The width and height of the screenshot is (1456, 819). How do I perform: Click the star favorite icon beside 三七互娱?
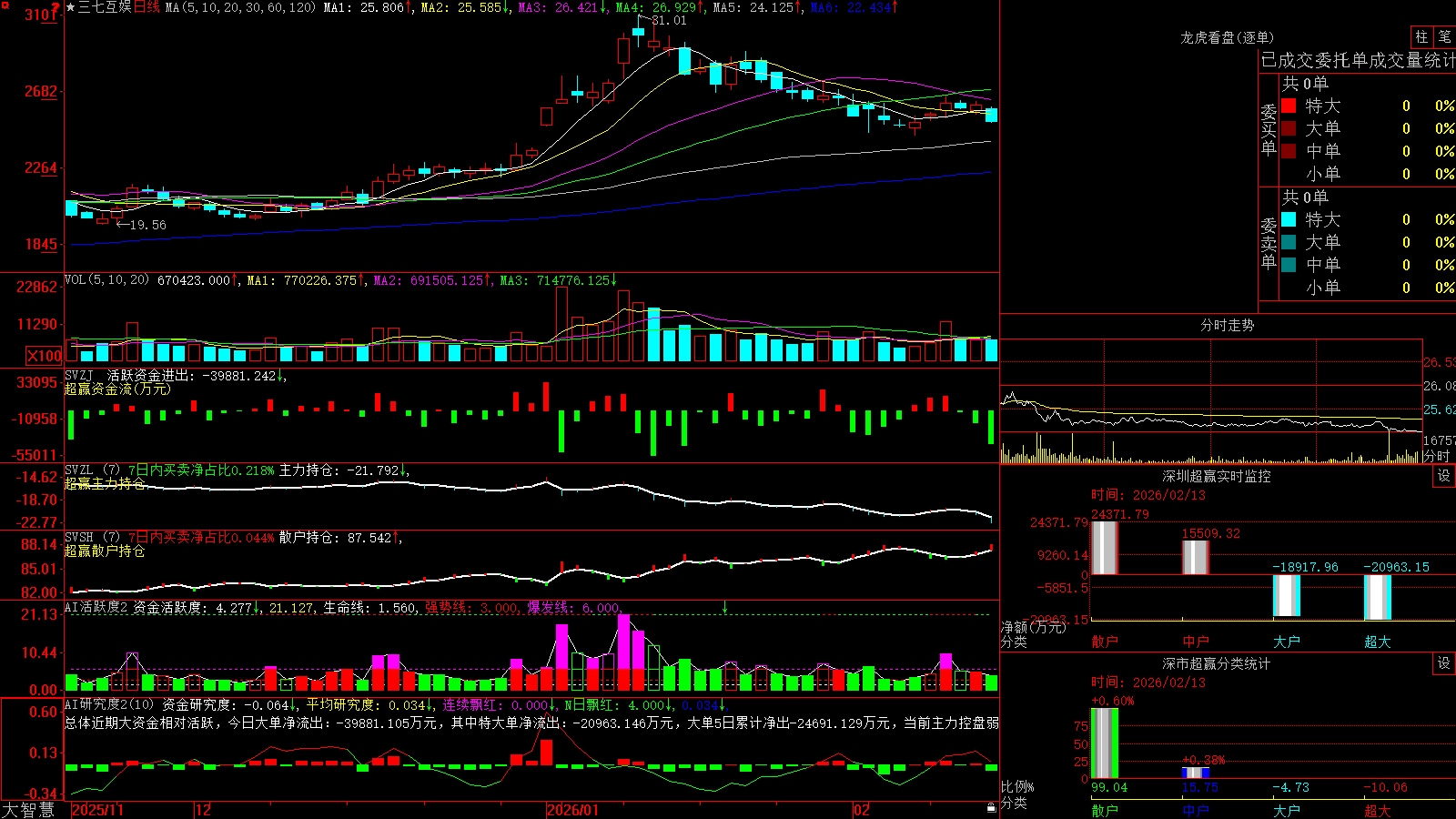tap(71, 7)
